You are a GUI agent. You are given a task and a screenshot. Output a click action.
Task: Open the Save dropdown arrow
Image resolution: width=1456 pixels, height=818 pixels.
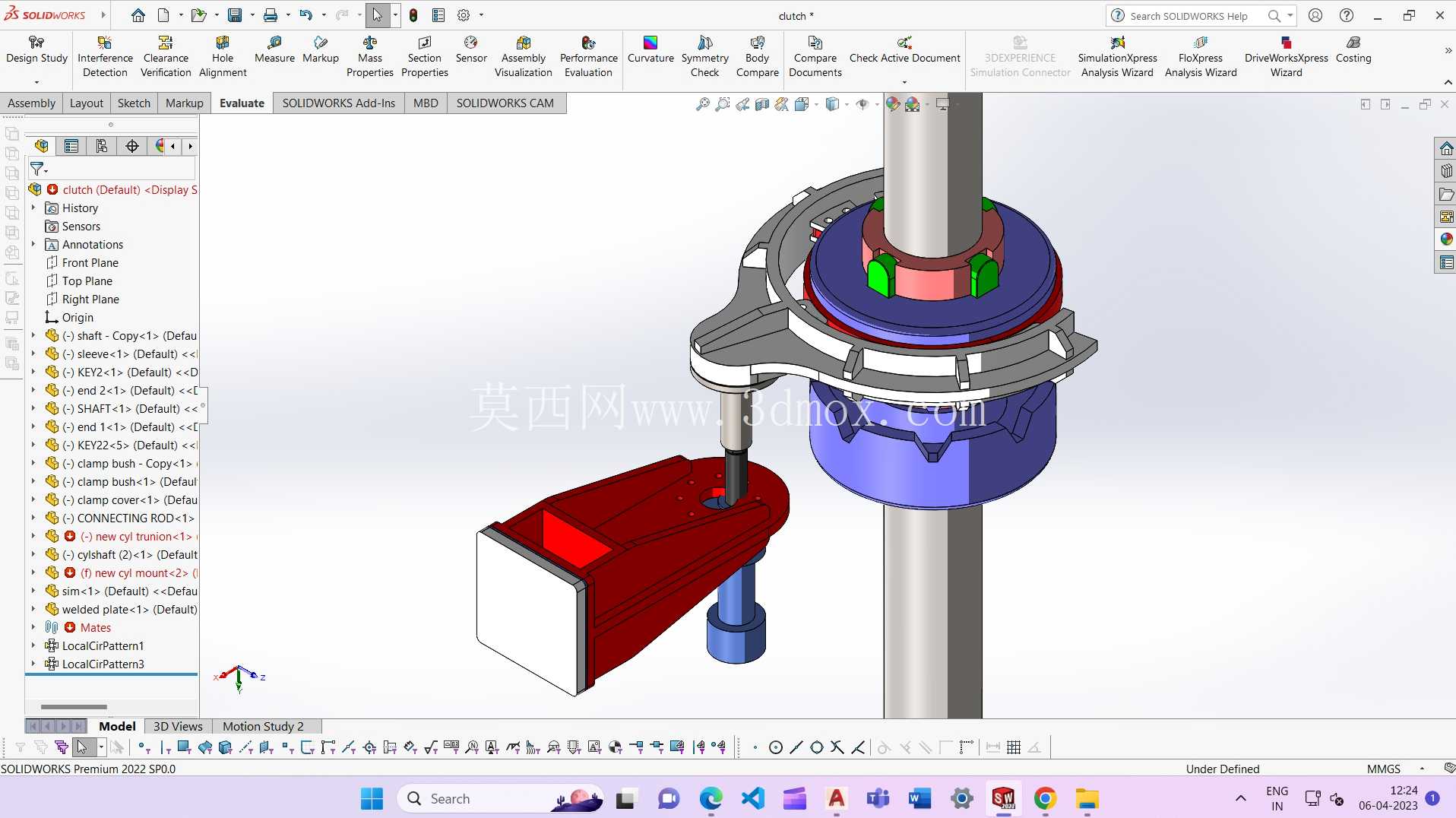click(x=252, y=15)
